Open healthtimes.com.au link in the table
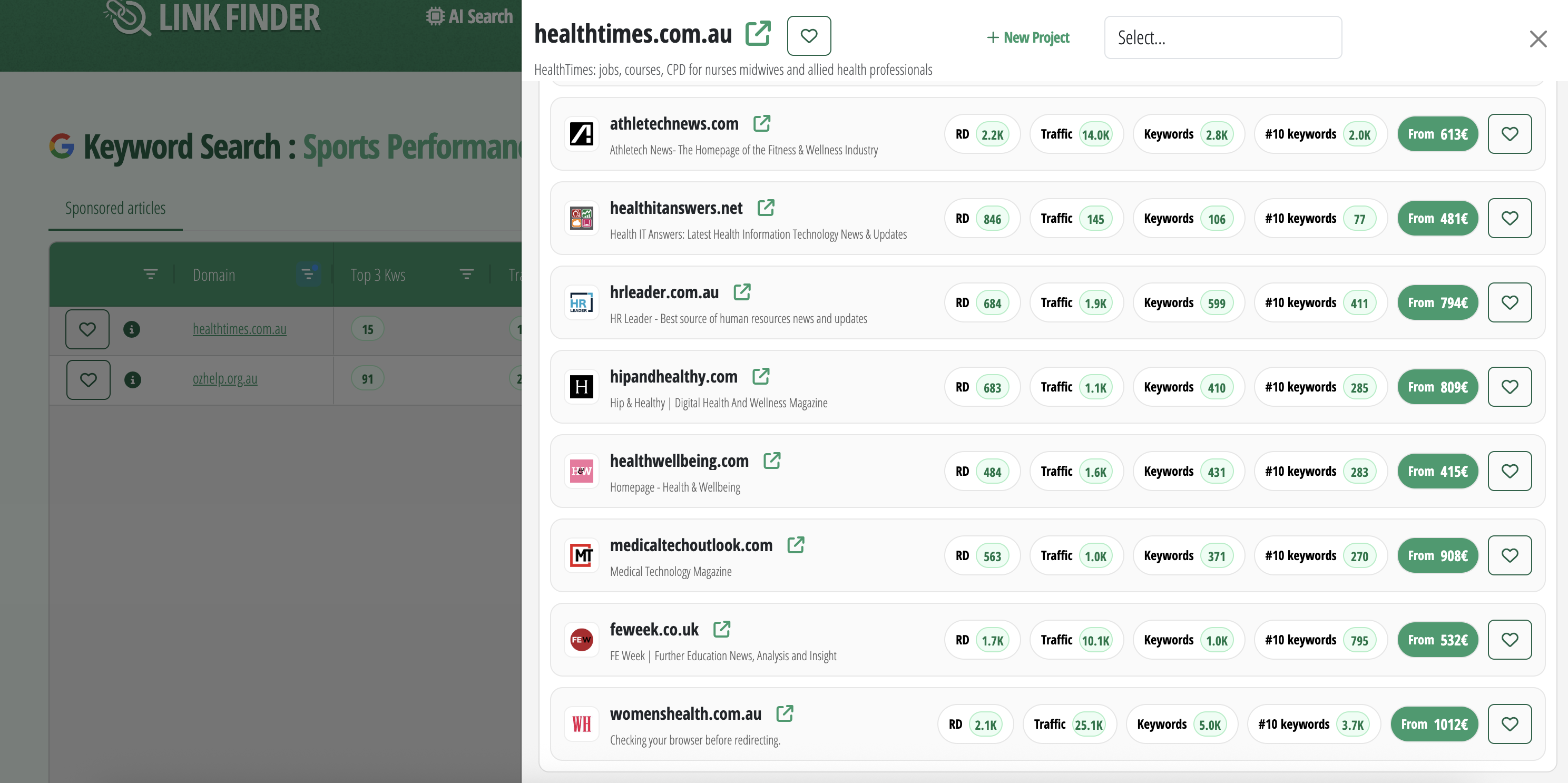1568x783 pixels. point(239,329)
